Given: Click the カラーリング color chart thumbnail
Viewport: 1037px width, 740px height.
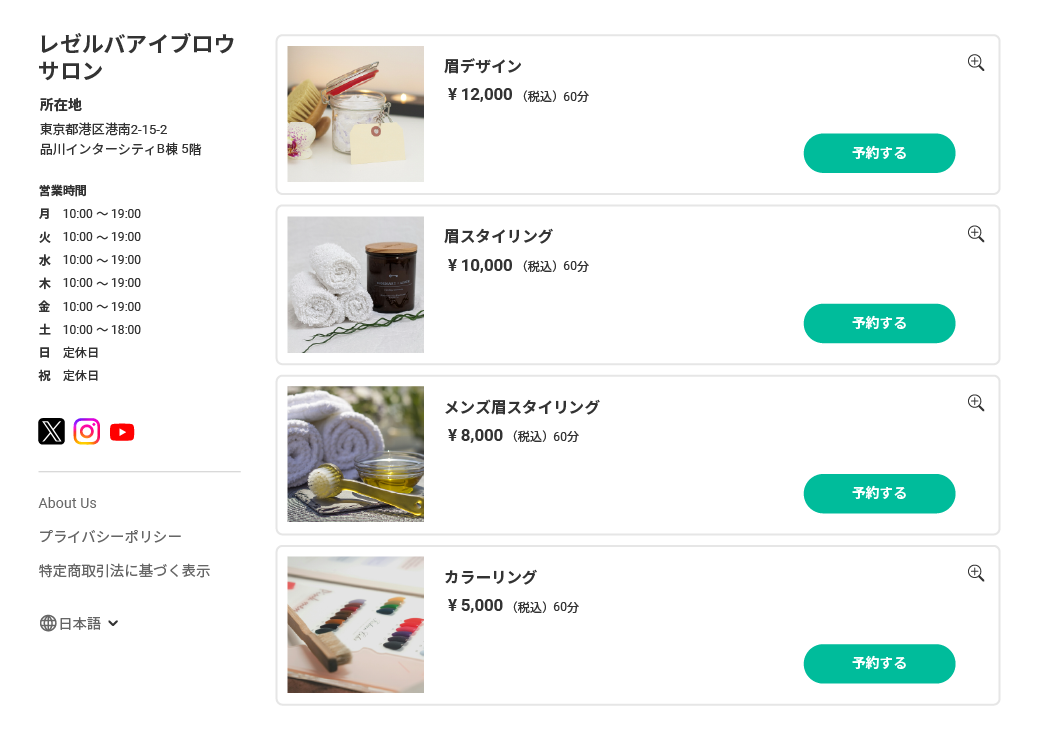Looking at the screenshot, I should pyautogui.click(x=356, y=624).
